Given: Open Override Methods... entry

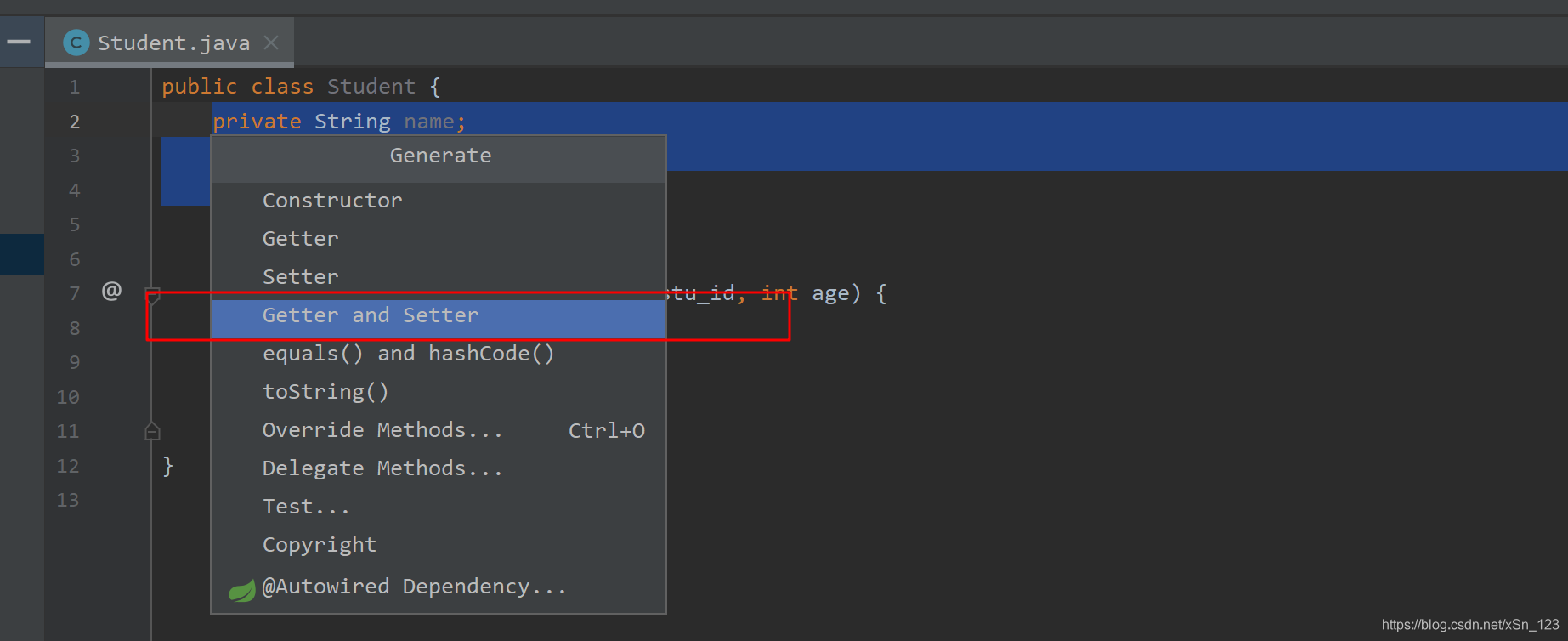Looking at the screenshot, I should click(x=439, y=430).
